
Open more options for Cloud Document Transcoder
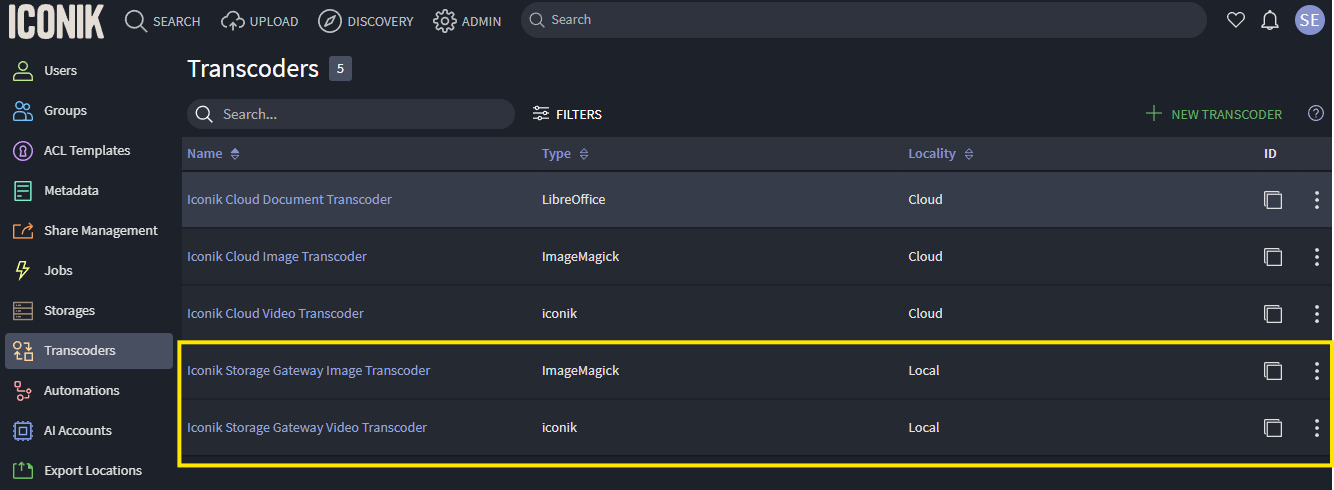pos(1316,199)
